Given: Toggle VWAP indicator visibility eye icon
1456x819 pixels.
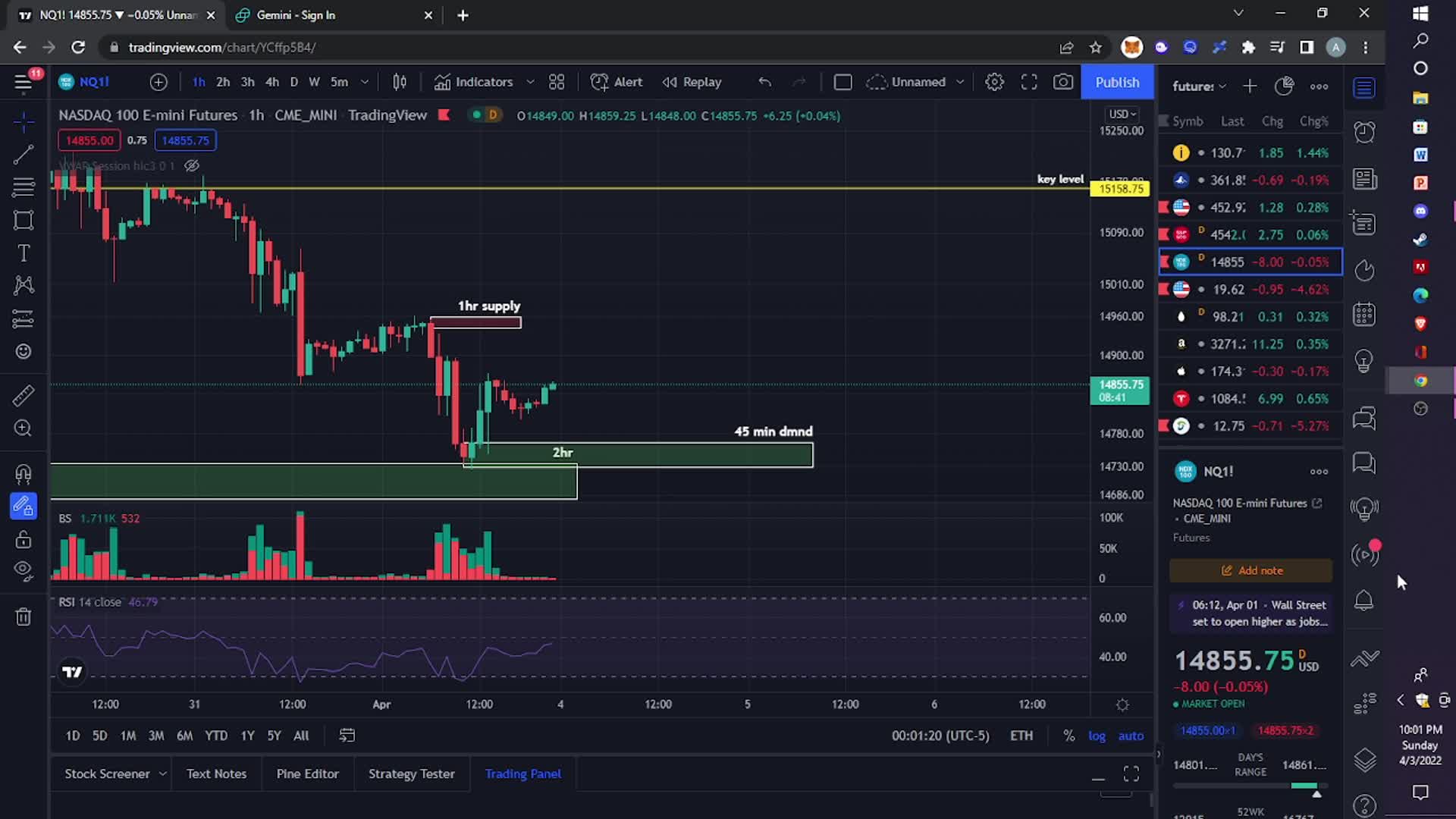Looking at the screenshot, I should click(x=192, y=165).
